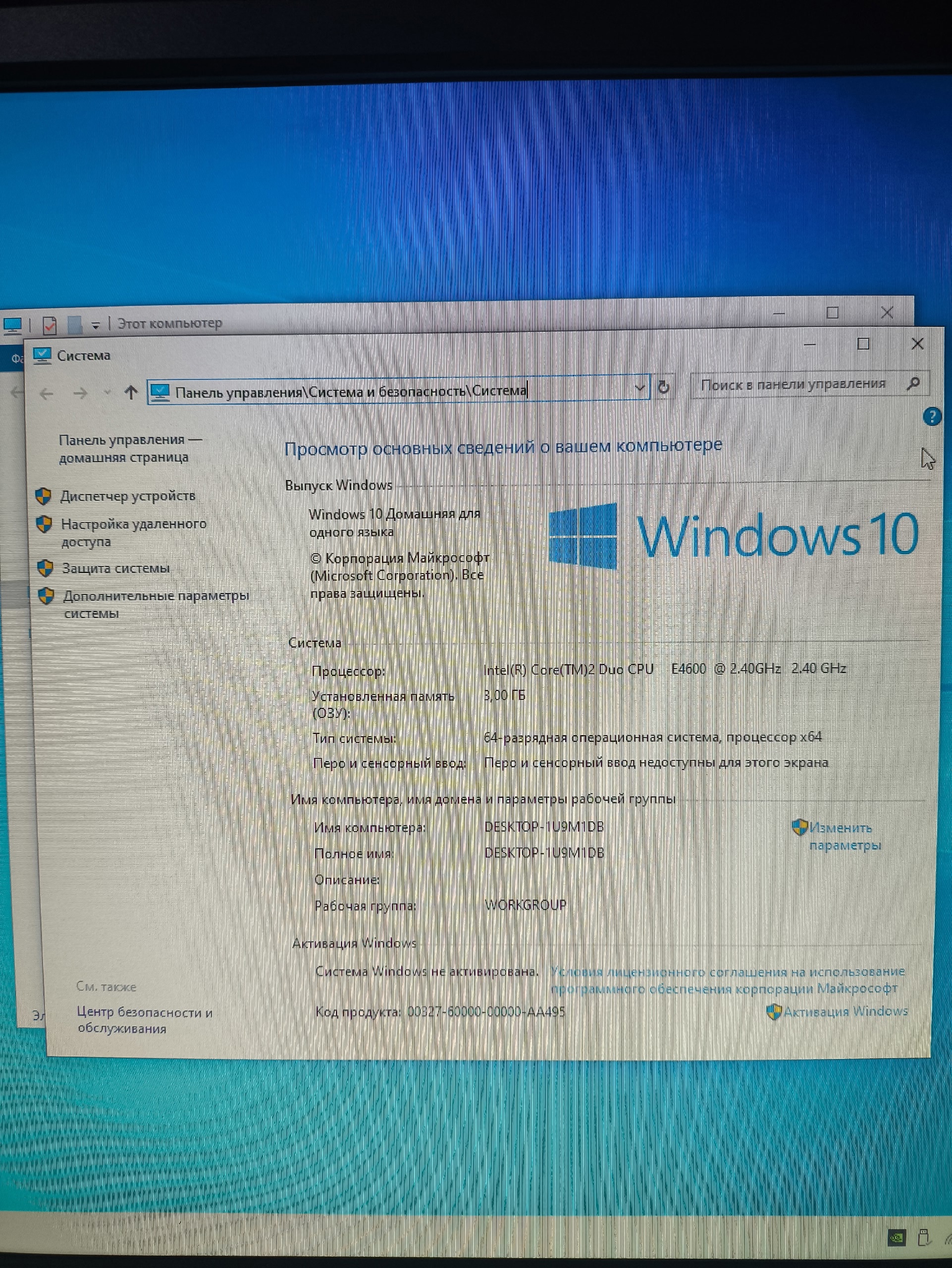Click the USB safely remove tray icon
The image size is (952, 1268).
coord(923,1237)
